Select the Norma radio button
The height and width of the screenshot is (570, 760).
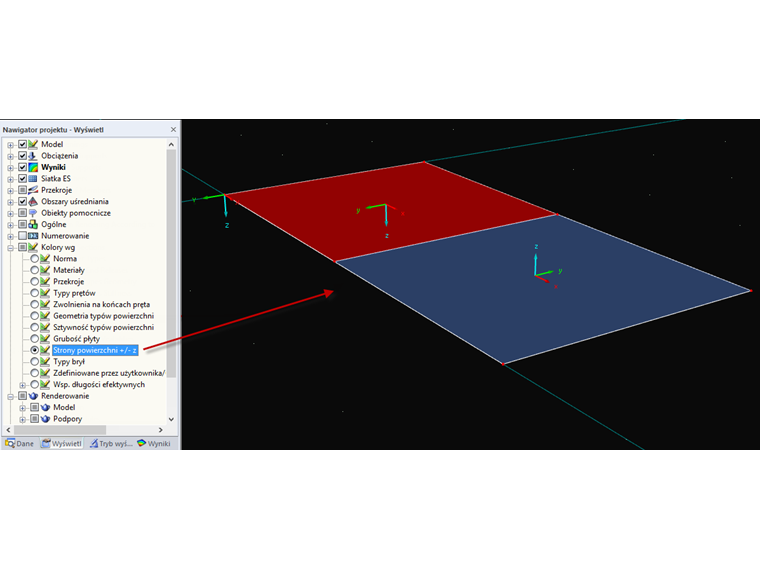point(34,259)
